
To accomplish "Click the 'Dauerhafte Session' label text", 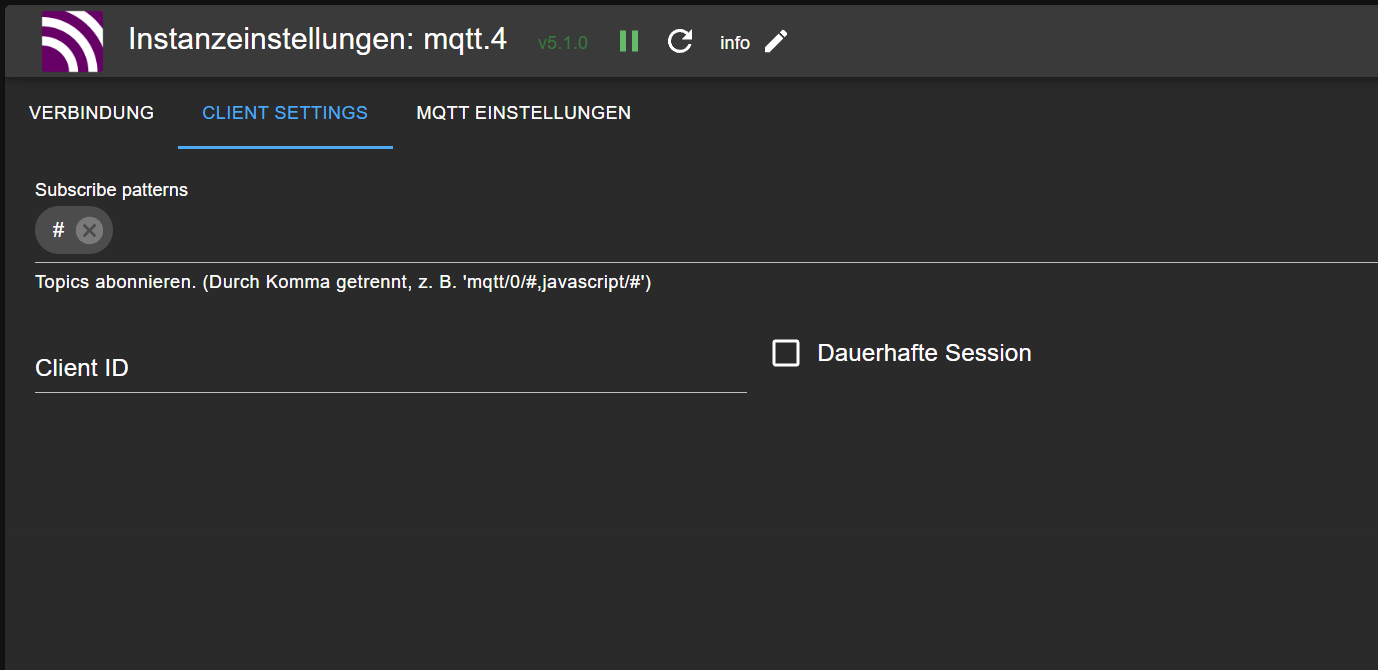I will [924, 353].
